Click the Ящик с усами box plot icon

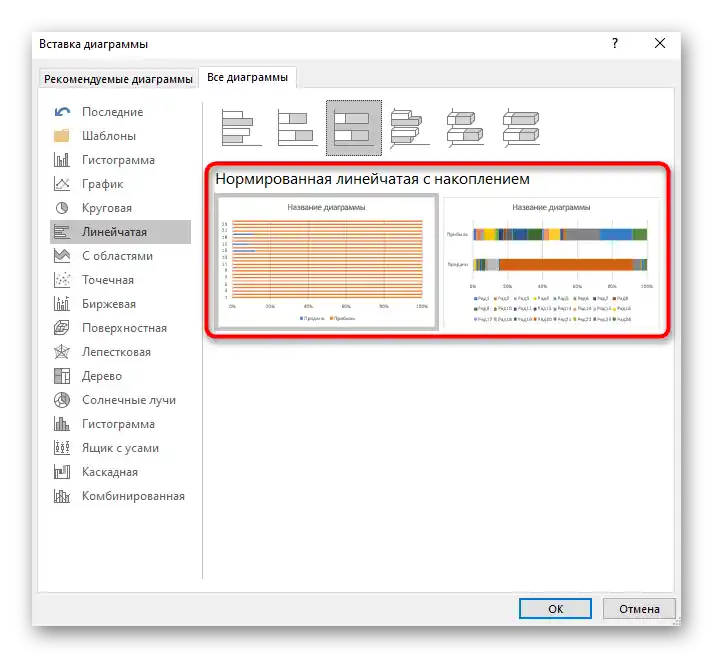point(62,448)
